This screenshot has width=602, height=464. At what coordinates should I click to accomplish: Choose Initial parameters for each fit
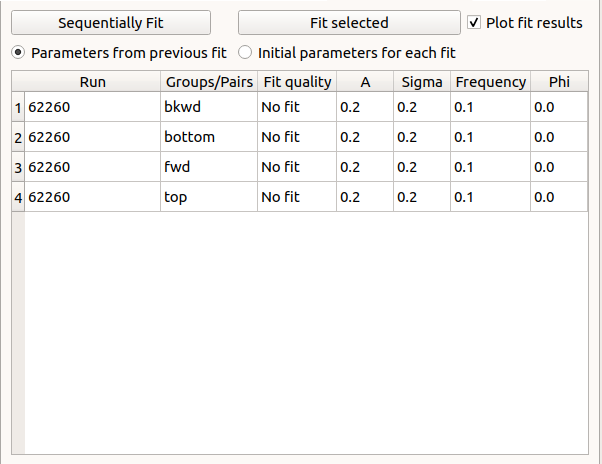point(245,51)
